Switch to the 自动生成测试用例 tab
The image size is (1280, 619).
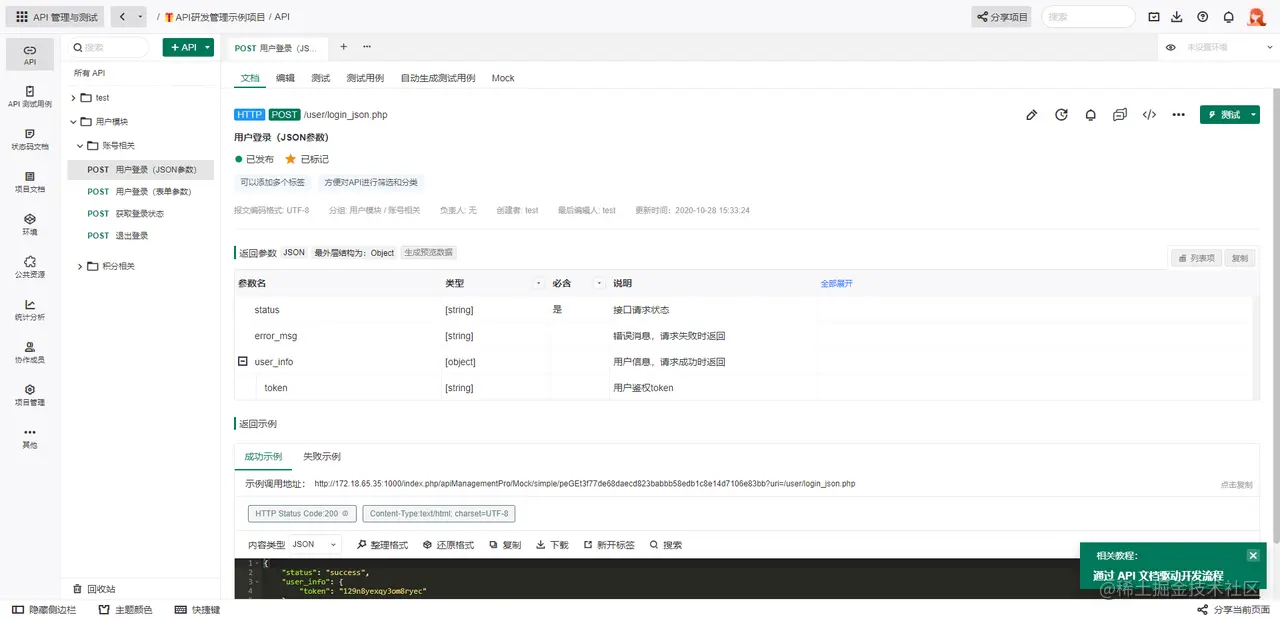438,78
